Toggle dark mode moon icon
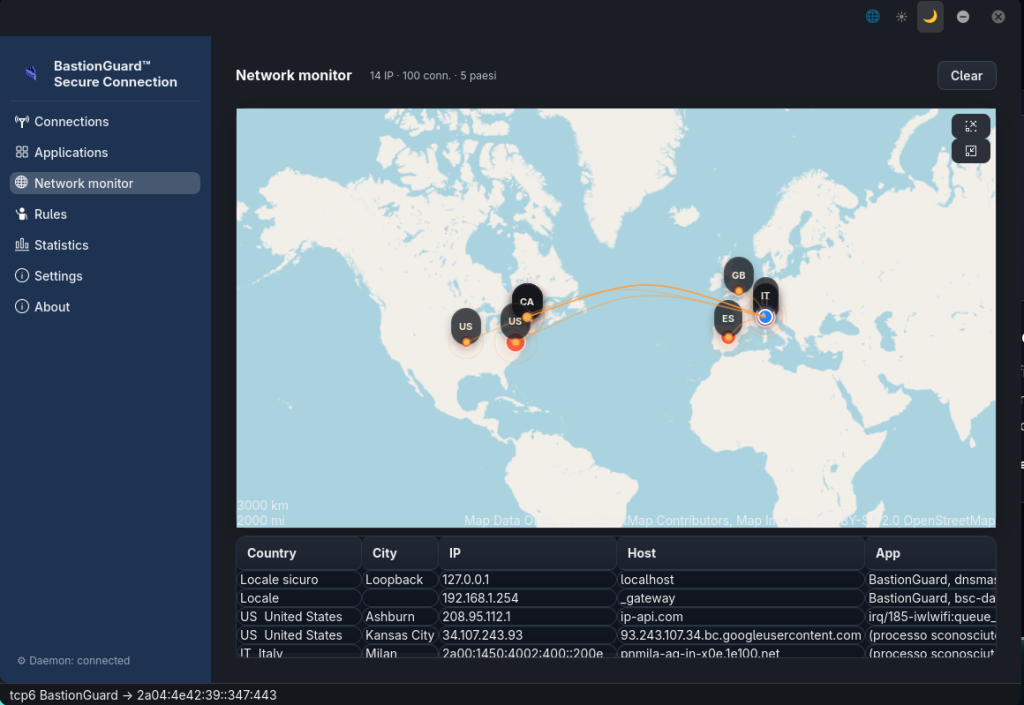 pyautogui.click(x=930, y=16)
